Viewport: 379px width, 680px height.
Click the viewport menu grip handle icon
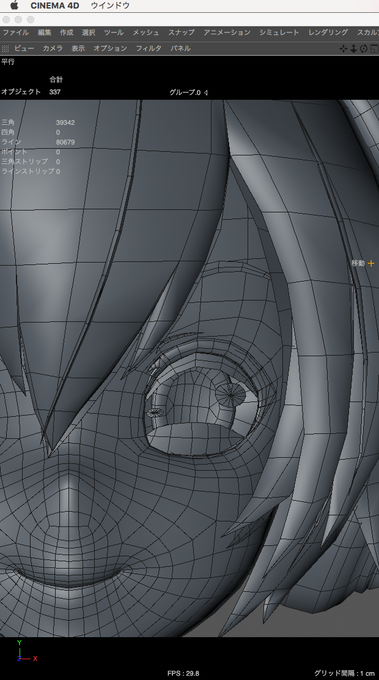point(5,49)
